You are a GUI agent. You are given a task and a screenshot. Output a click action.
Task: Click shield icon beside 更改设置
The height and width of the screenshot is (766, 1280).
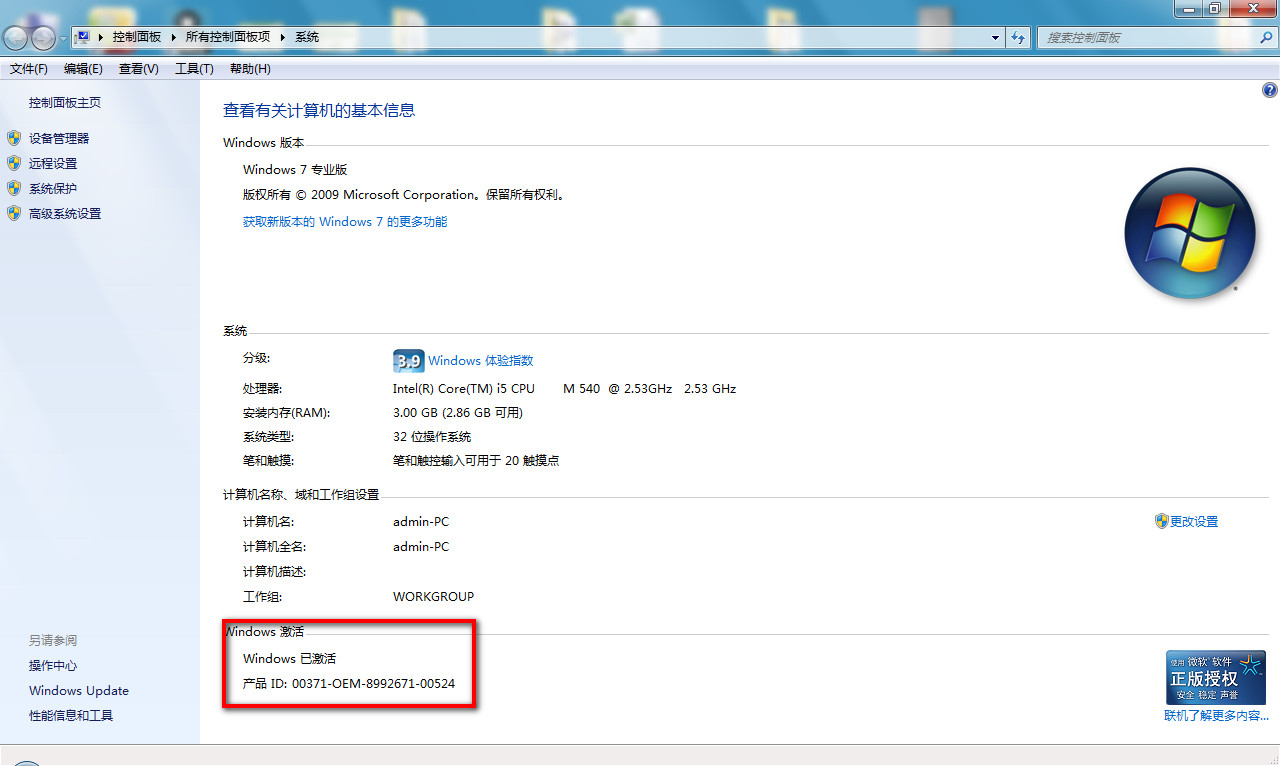[1161, 521]
